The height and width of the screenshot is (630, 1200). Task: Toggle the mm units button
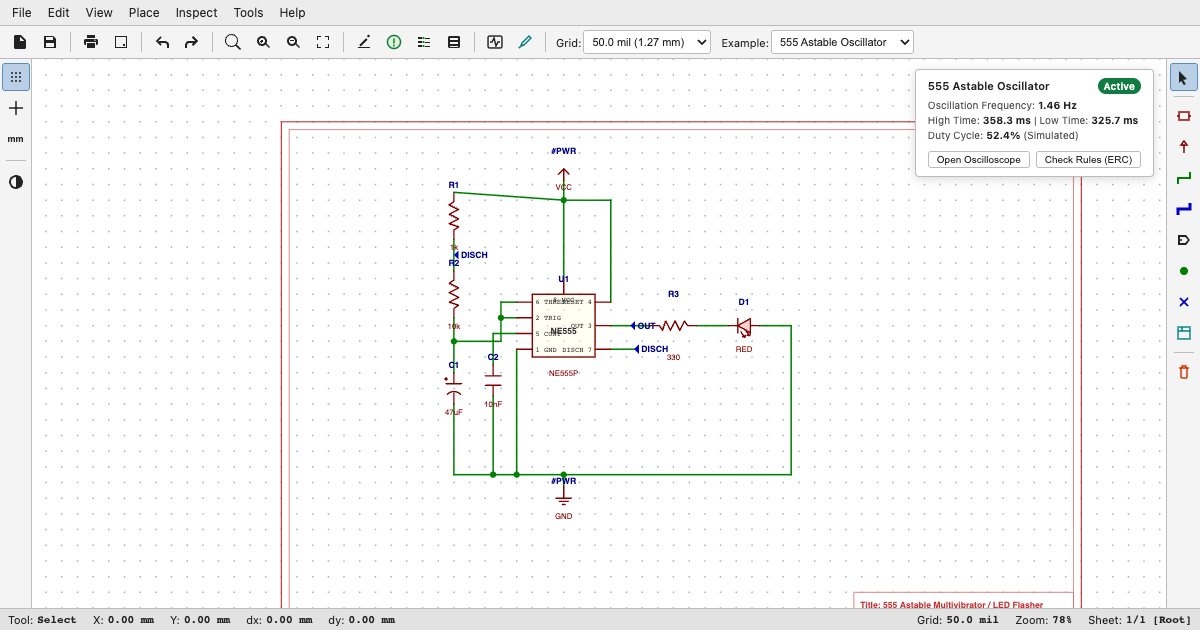coord(16,139)
